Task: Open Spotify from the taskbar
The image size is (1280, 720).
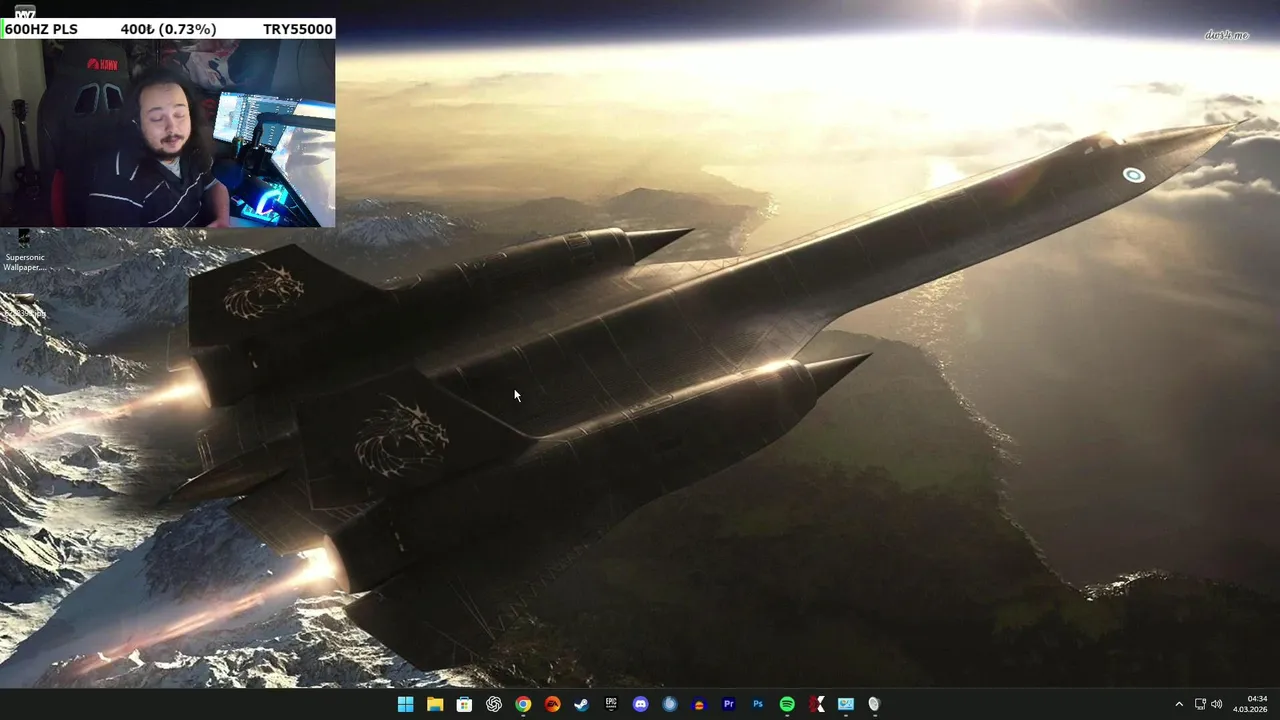Action: (x=787, y=704)
